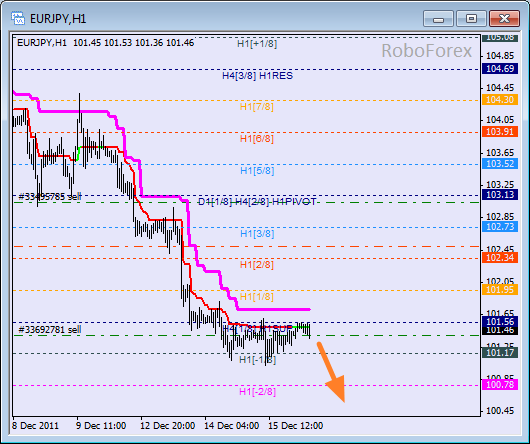Click the EURJPY chart window icon
The height and width of the screenshot is (444, 530).
pos(18,18)
